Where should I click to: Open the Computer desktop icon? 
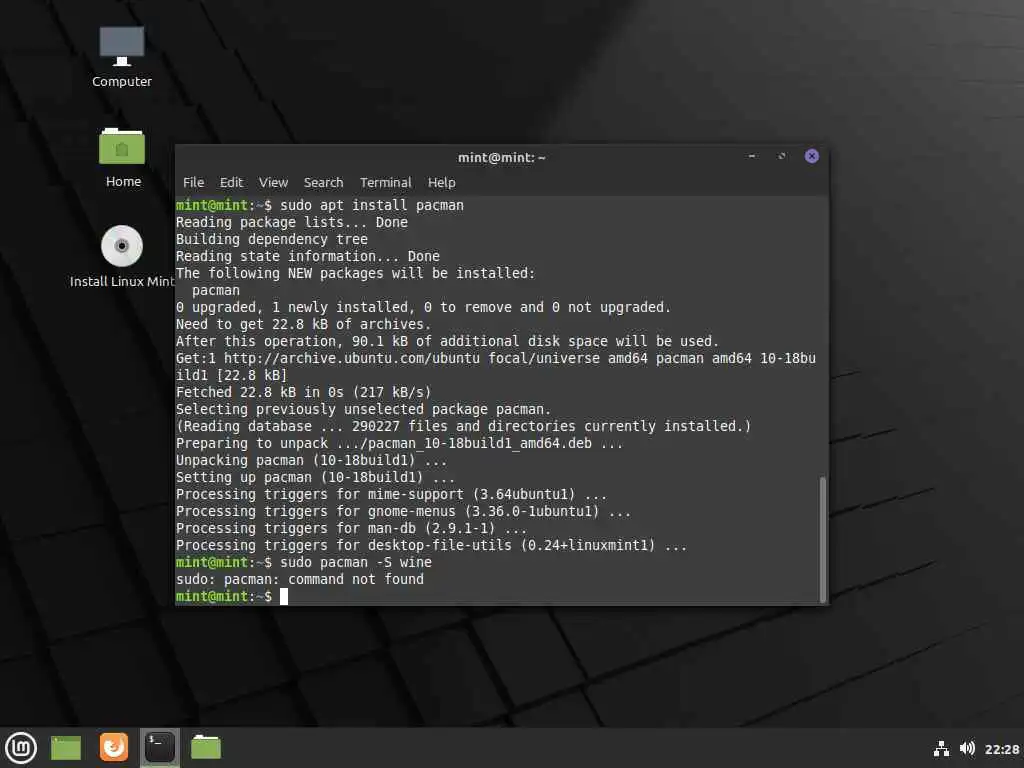[121, 57]
